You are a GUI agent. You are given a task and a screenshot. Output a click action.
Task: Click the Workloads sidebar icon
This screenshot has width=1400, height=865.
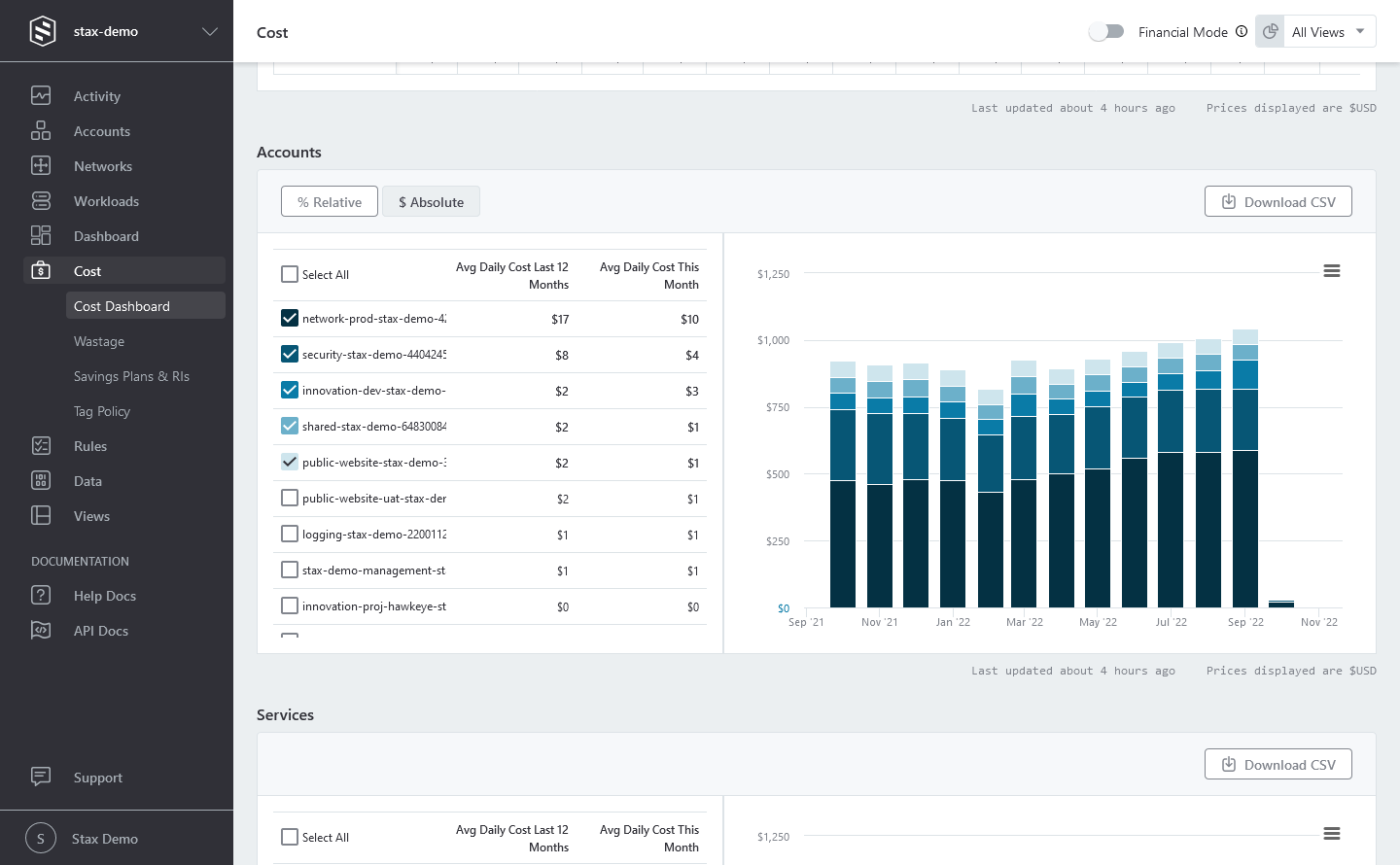(41, 200)
